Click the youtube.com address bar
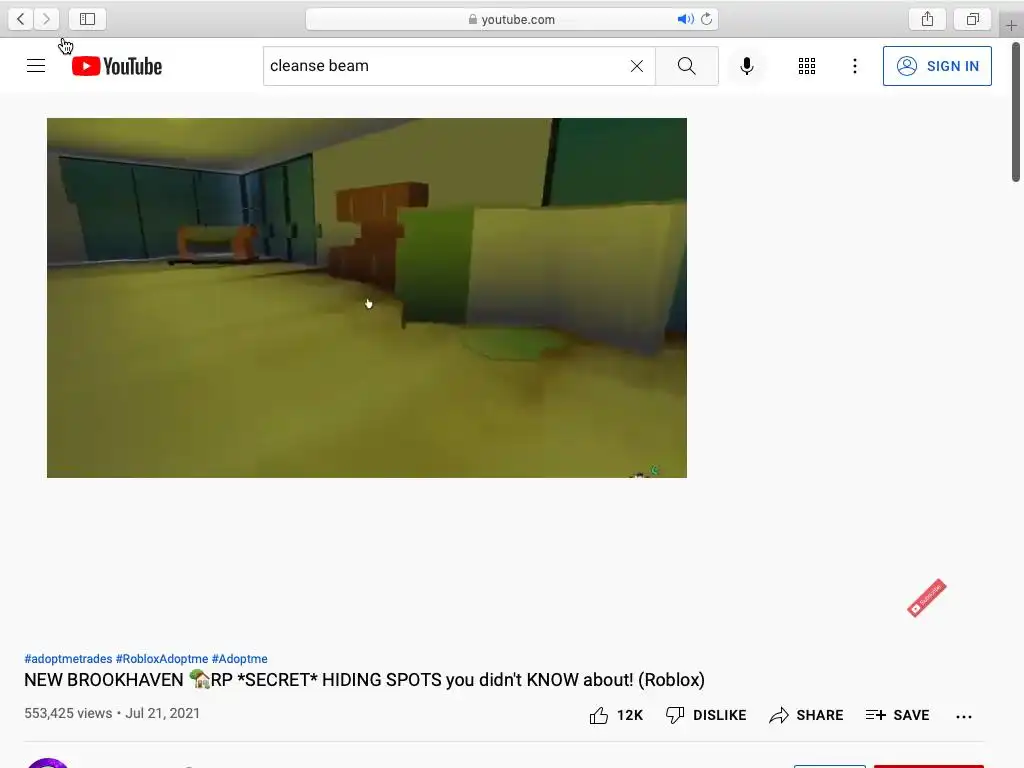This screenshot has height=768, width=1024. click(512, 19)
